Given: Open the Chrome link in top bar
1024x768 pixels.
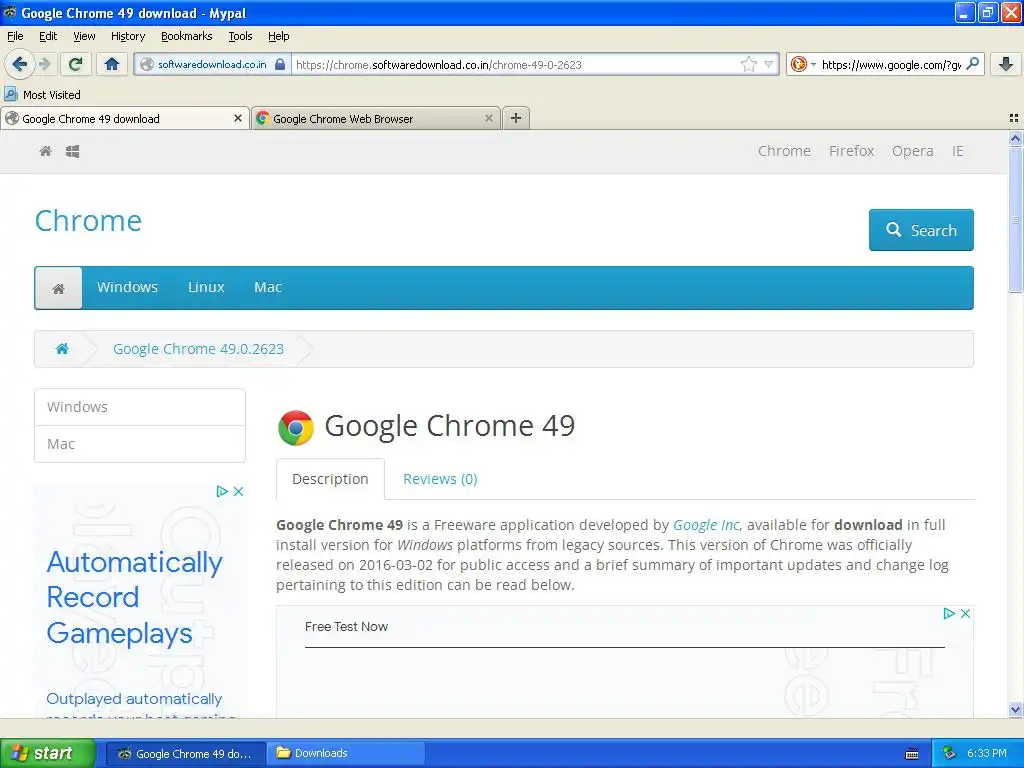Looking at the screenshot, I should tap(784, 151).
